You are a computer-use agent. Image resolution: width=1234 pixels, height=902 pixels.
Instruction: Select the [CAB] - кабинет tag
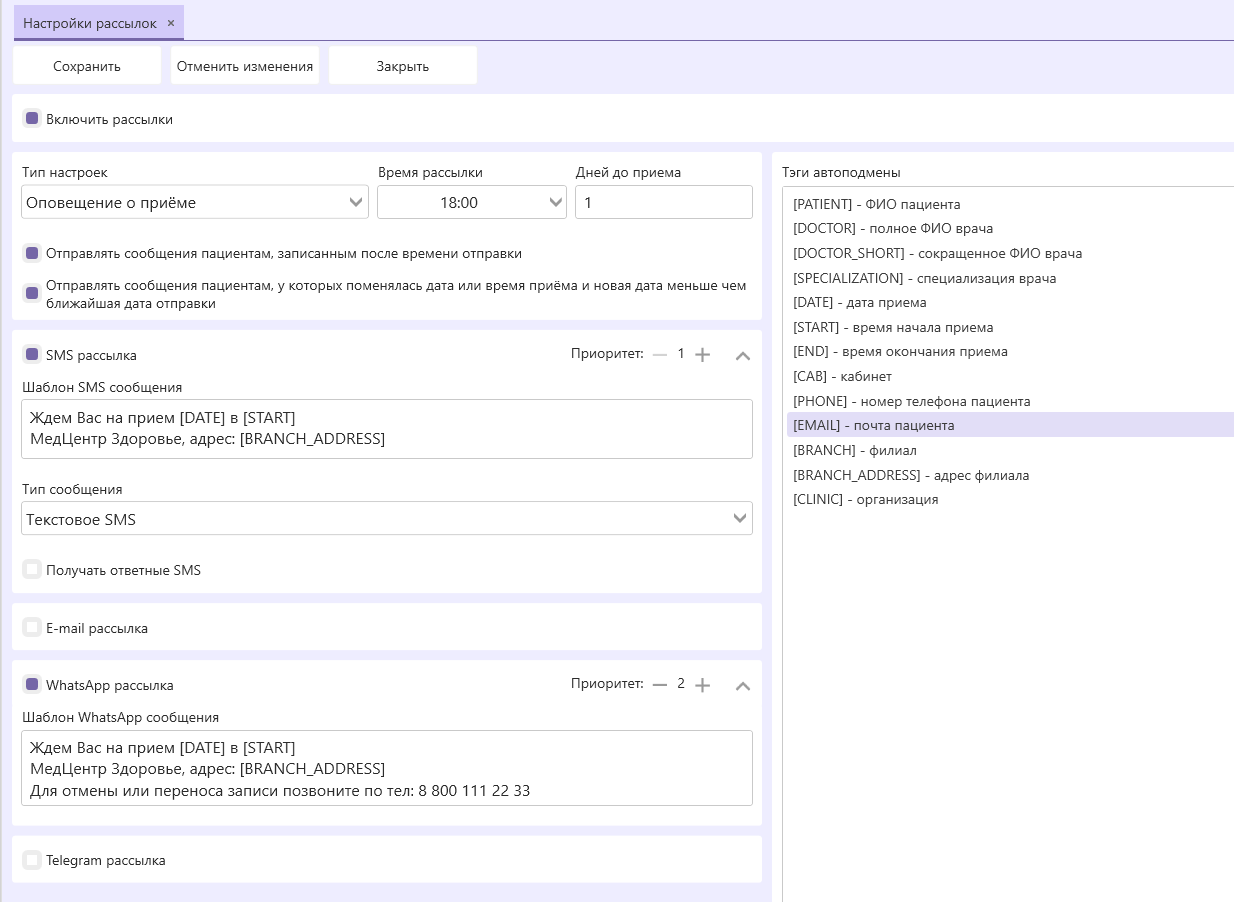coord(1010,376)
